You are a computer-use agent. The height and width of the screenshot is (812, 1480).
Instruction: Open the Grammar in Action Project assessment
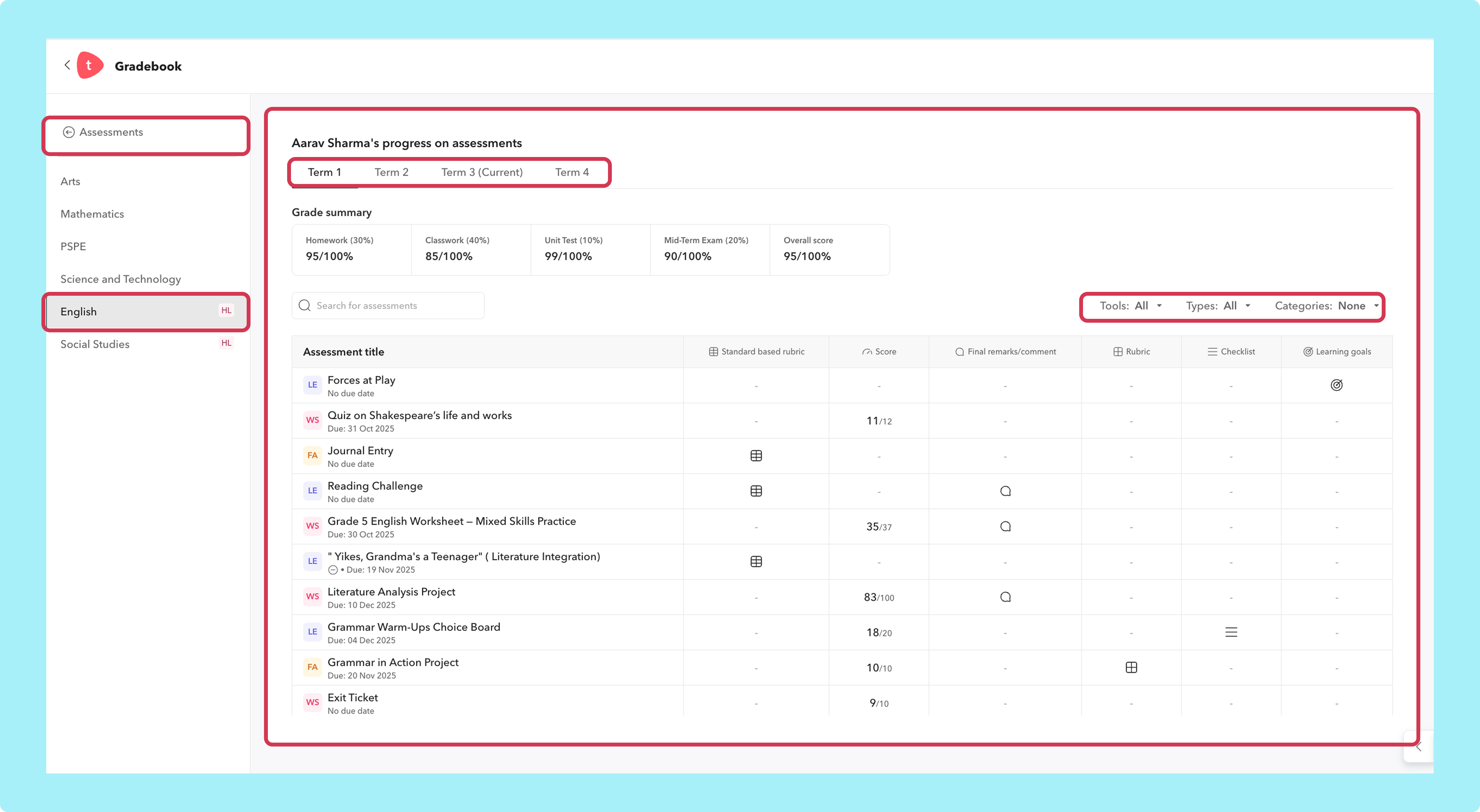click(393, 663)
